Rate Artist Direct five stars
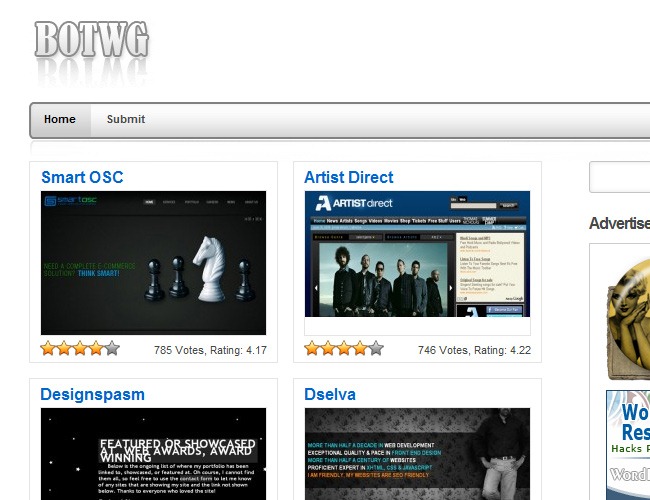 point(375,349)
